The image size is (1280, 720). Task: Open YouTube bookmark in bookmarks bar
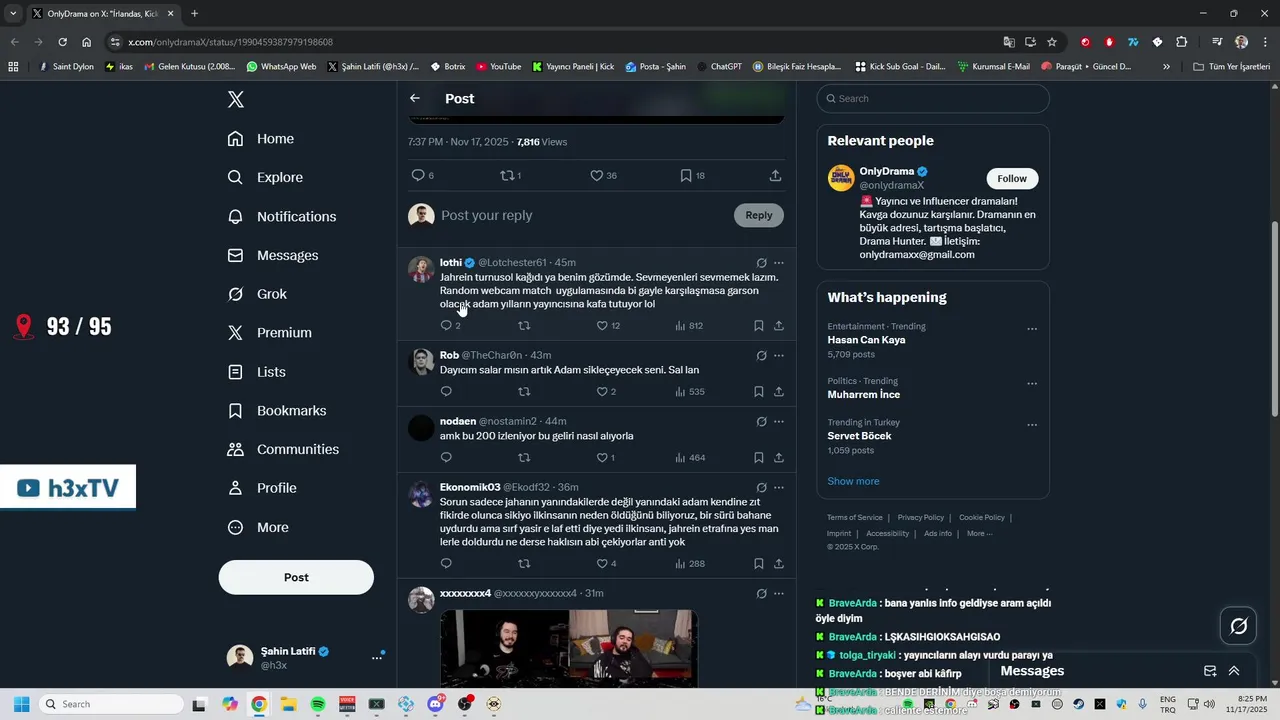coord(498,66)
